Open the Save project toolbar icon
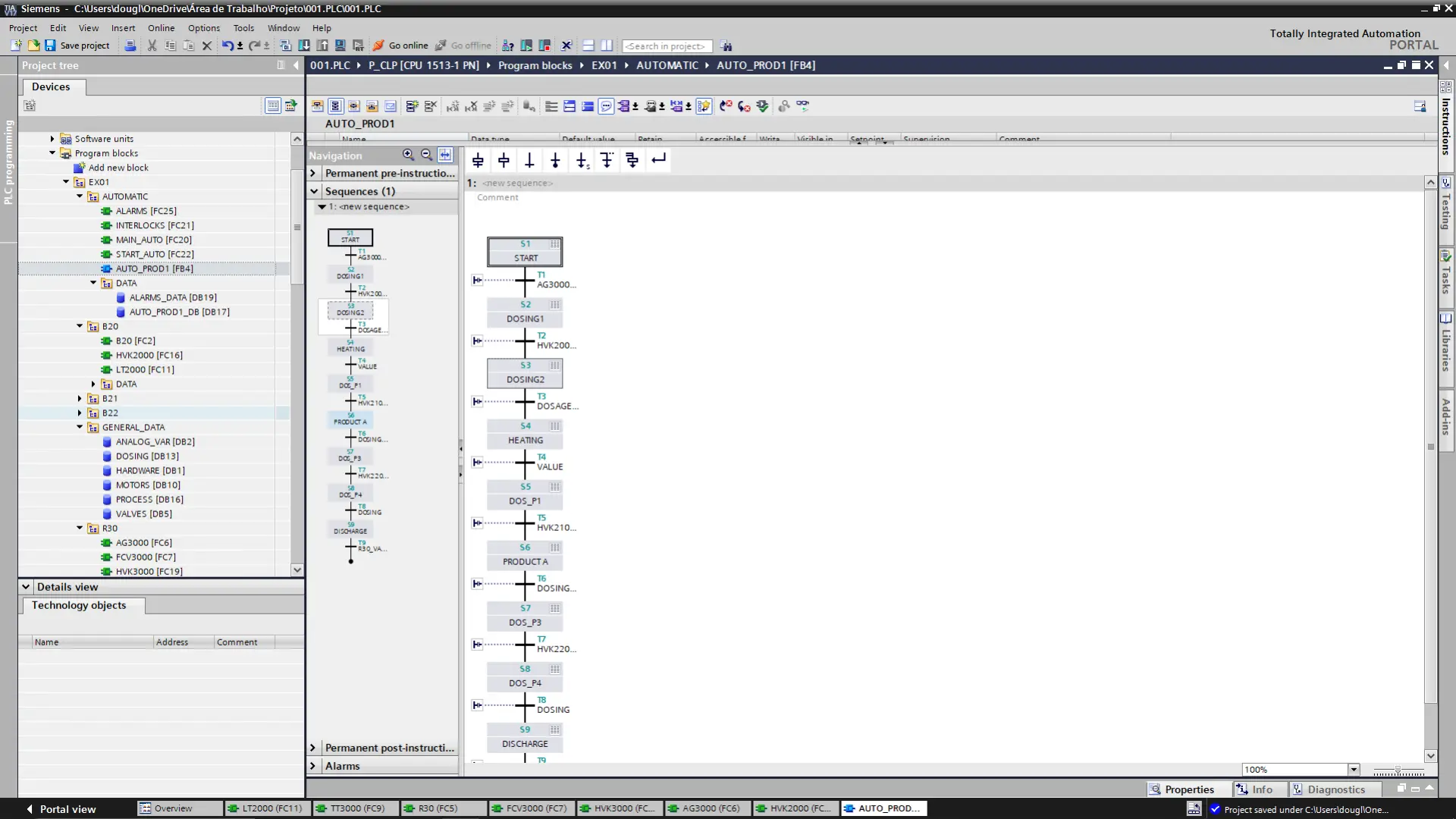Screen dimensions: 1456x819 50,45
